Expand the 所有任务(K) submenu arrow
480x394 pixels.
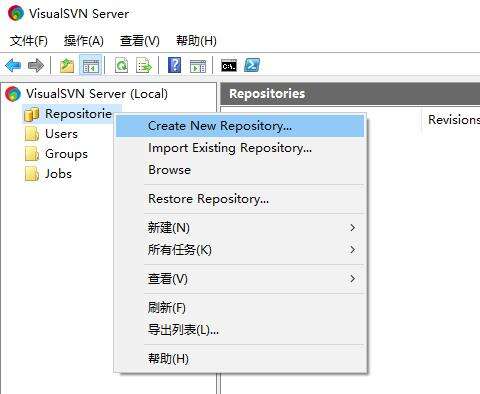coord(353,250)
